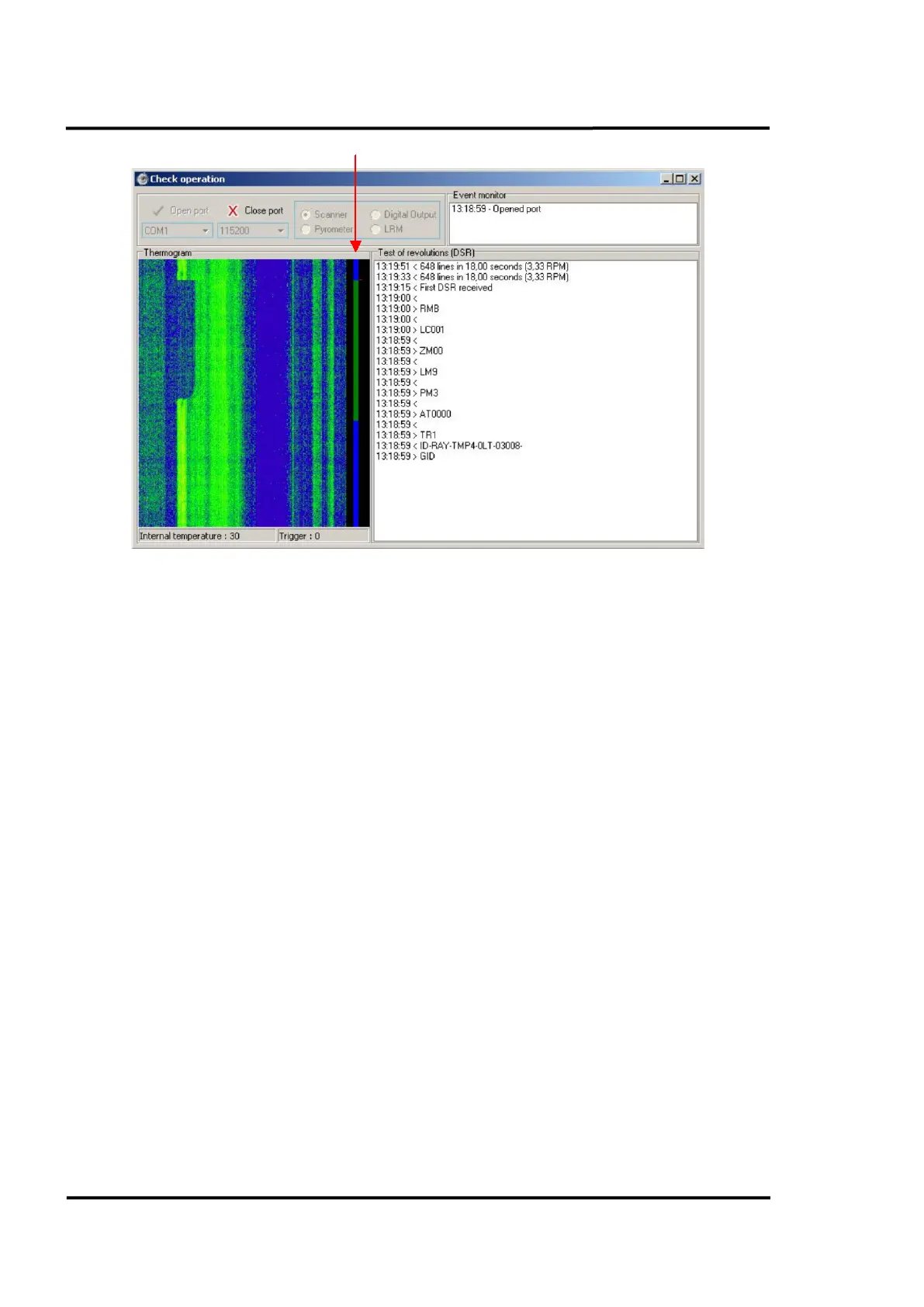Screen dimensions: 924x1307
Task: Click the Close port button
Action: [255, 210]
